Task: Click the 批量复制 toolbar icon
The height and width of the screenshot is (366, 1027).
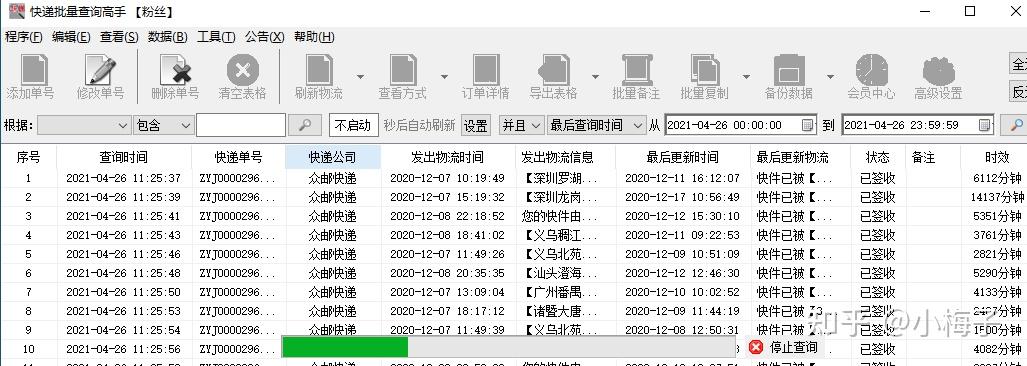Action: click(x=705, y=70)
